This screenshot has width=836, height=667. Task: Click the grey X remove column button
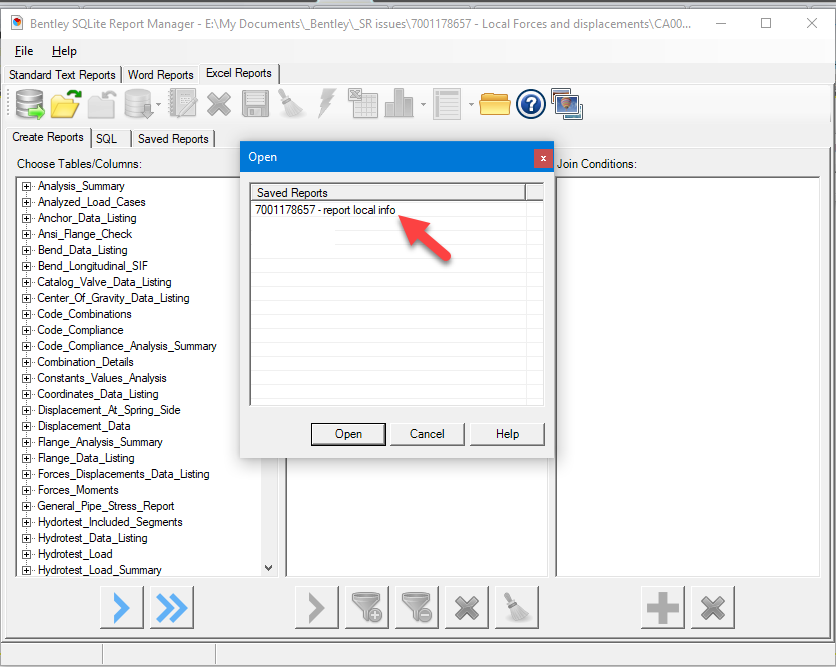(x=467, y=607)
